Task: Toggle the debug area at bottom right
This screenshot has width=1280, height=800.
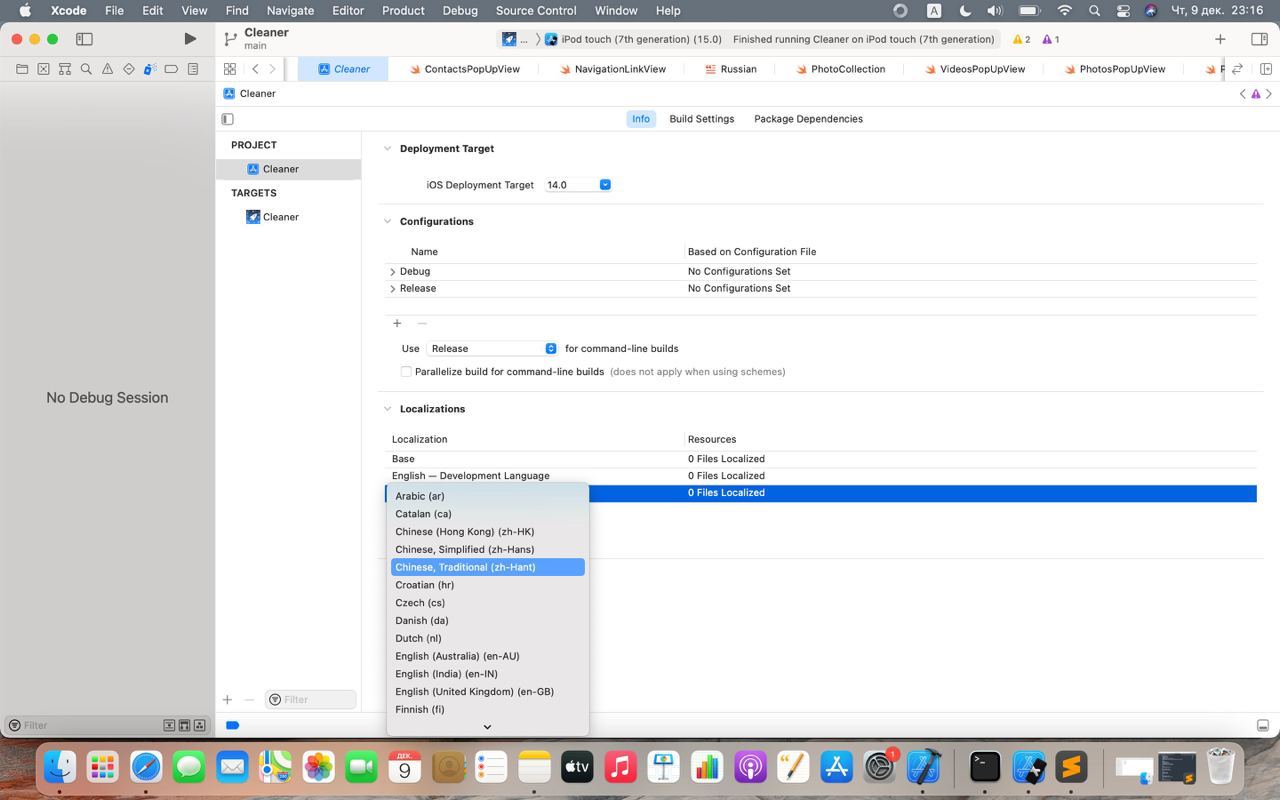Action: coord(1263,725)
